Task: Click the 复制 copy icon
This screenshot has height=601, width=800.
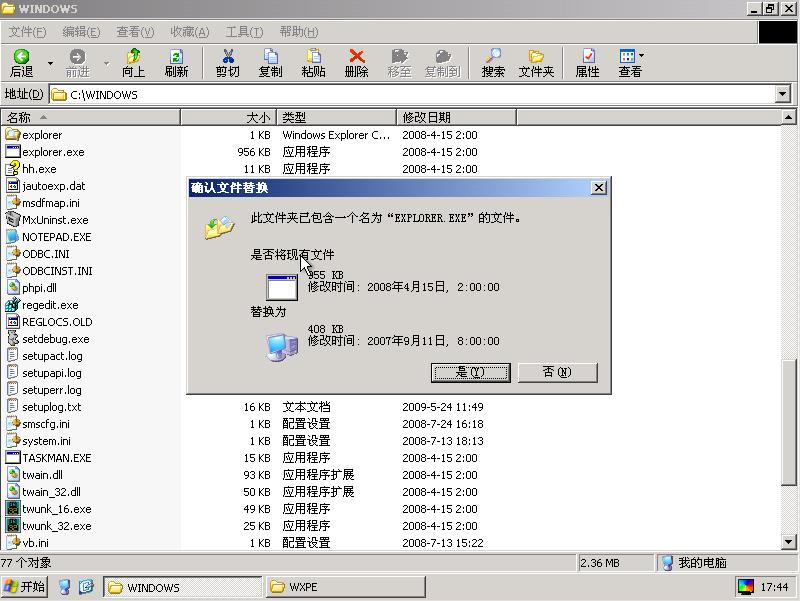Action: [x=270, y=56]
